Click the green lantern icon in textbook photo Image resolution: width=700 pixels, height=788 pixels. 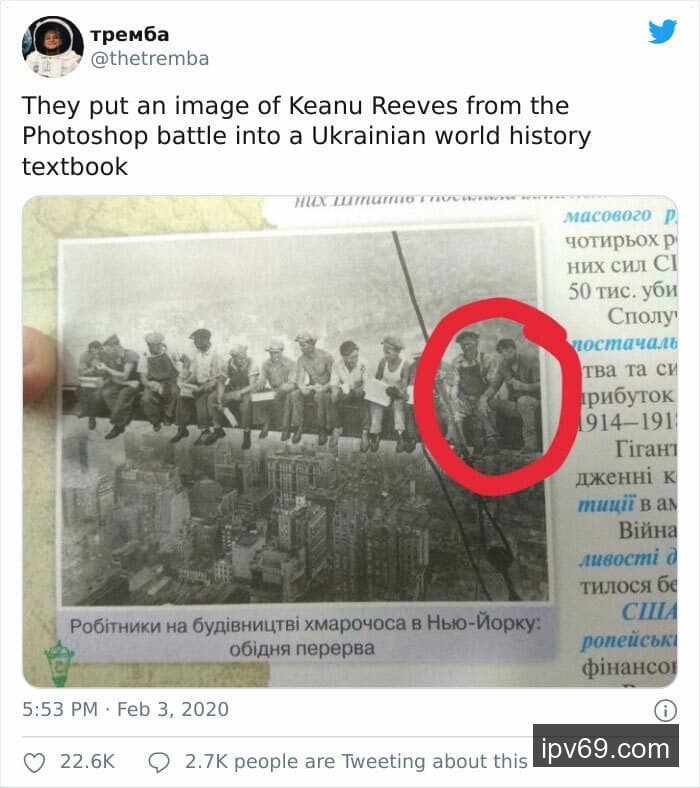tap(59, 663)
